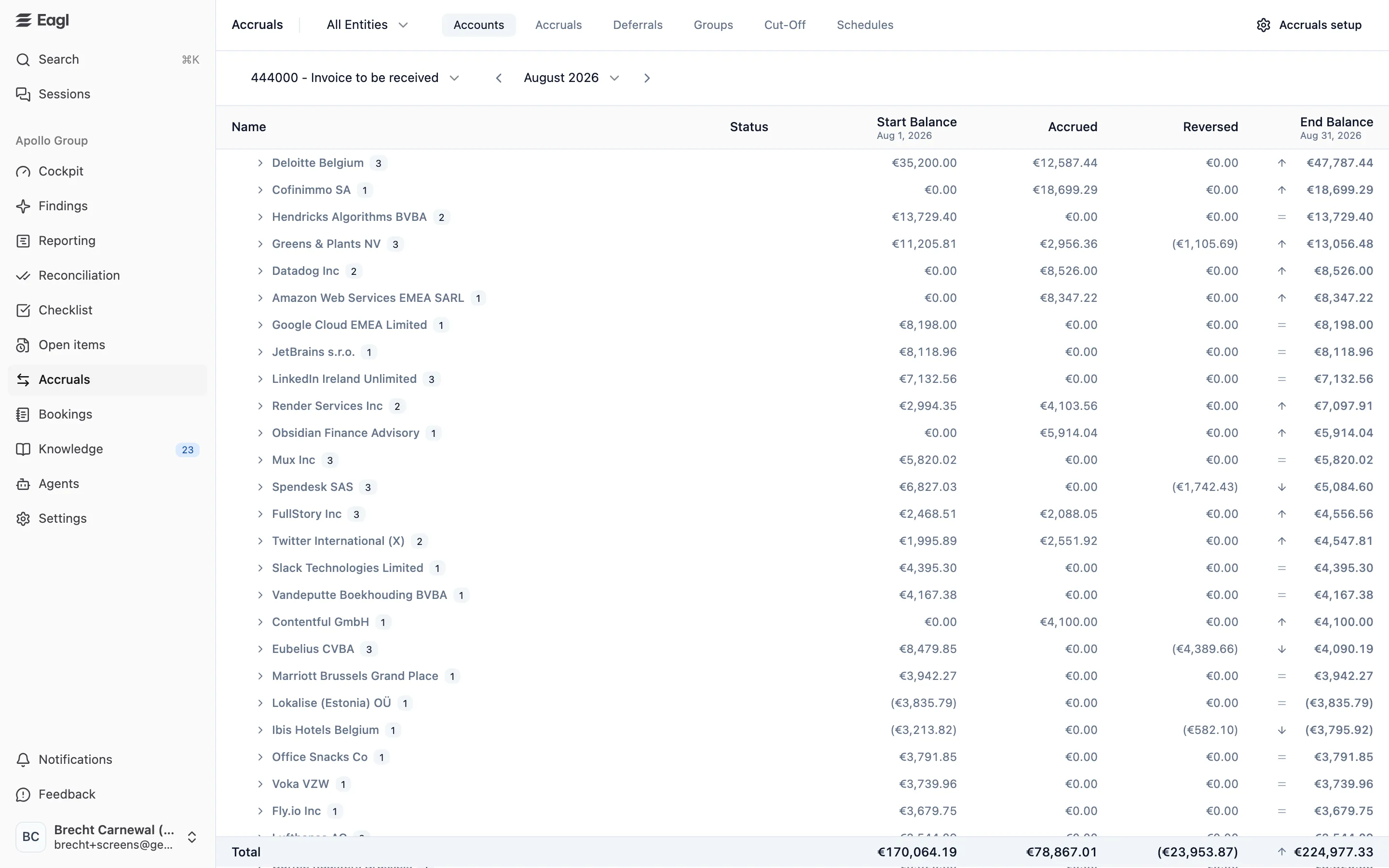
Task: Click the Reporting document icon
Action: 23,241
